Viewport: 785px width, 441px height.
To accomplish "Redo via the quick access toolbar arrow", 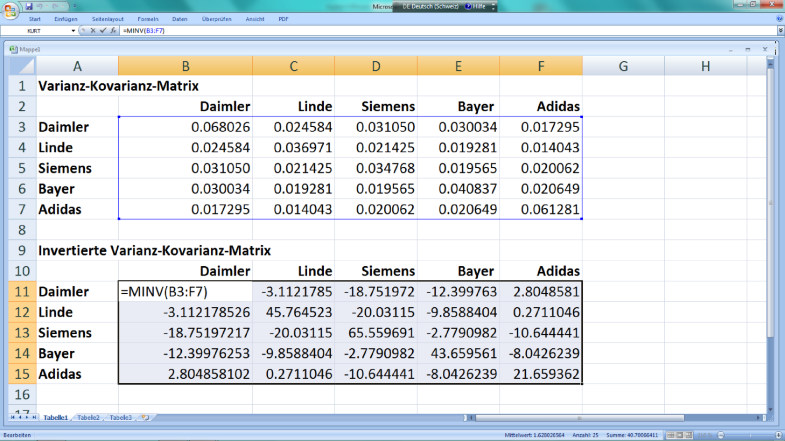I will coord(55,7).
